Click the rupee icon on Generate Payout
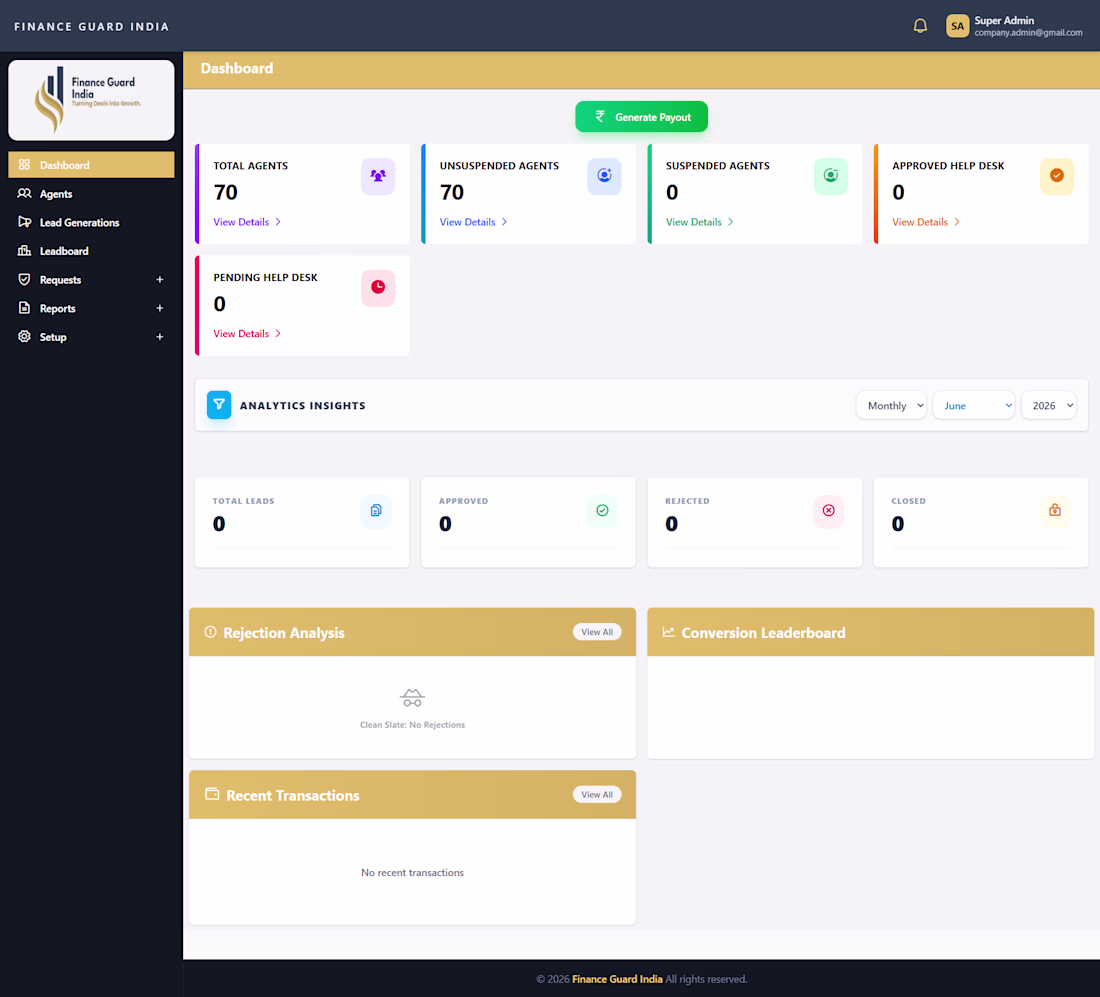Screen dimensions: 1100x997 tap(600, 116)
